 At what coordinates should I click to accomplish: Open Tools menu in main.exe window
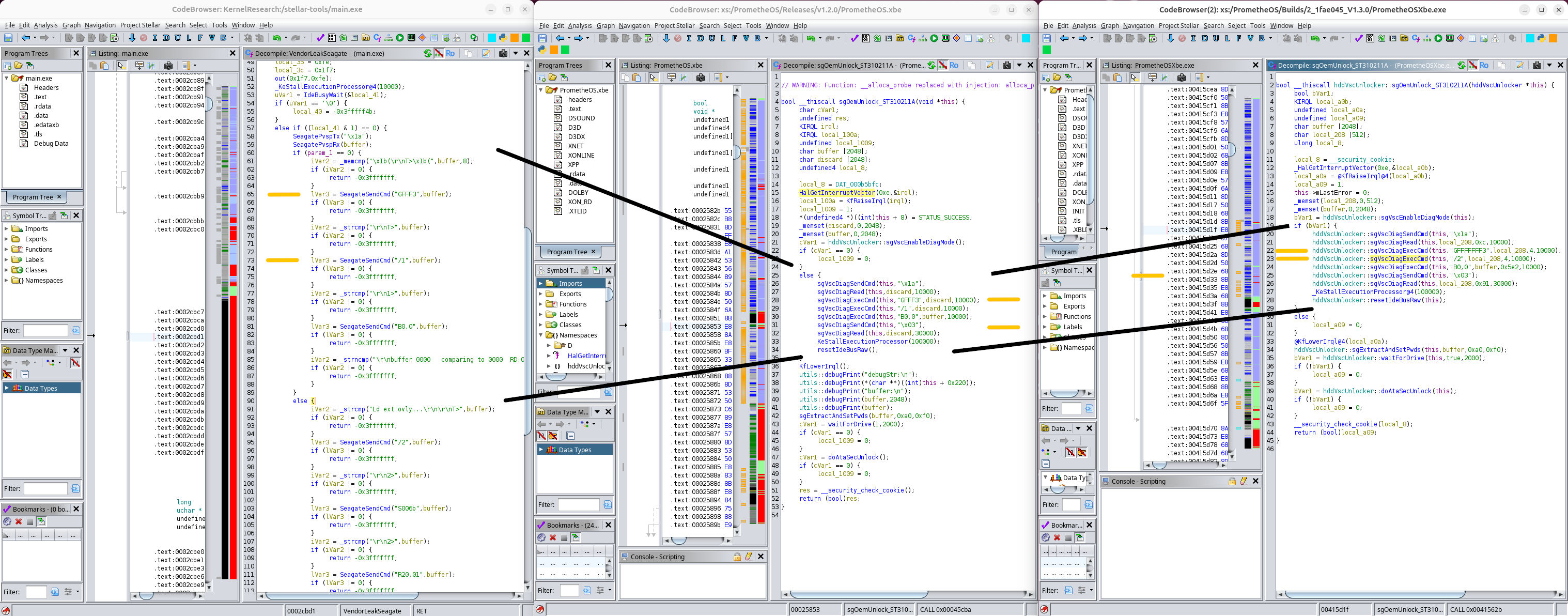pyautogui.click(x=219, y=25)
